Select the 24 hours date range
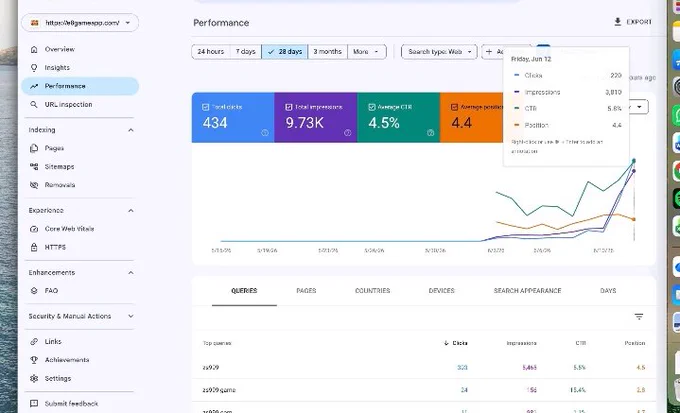The image size is (680, 413). [211, 52]
